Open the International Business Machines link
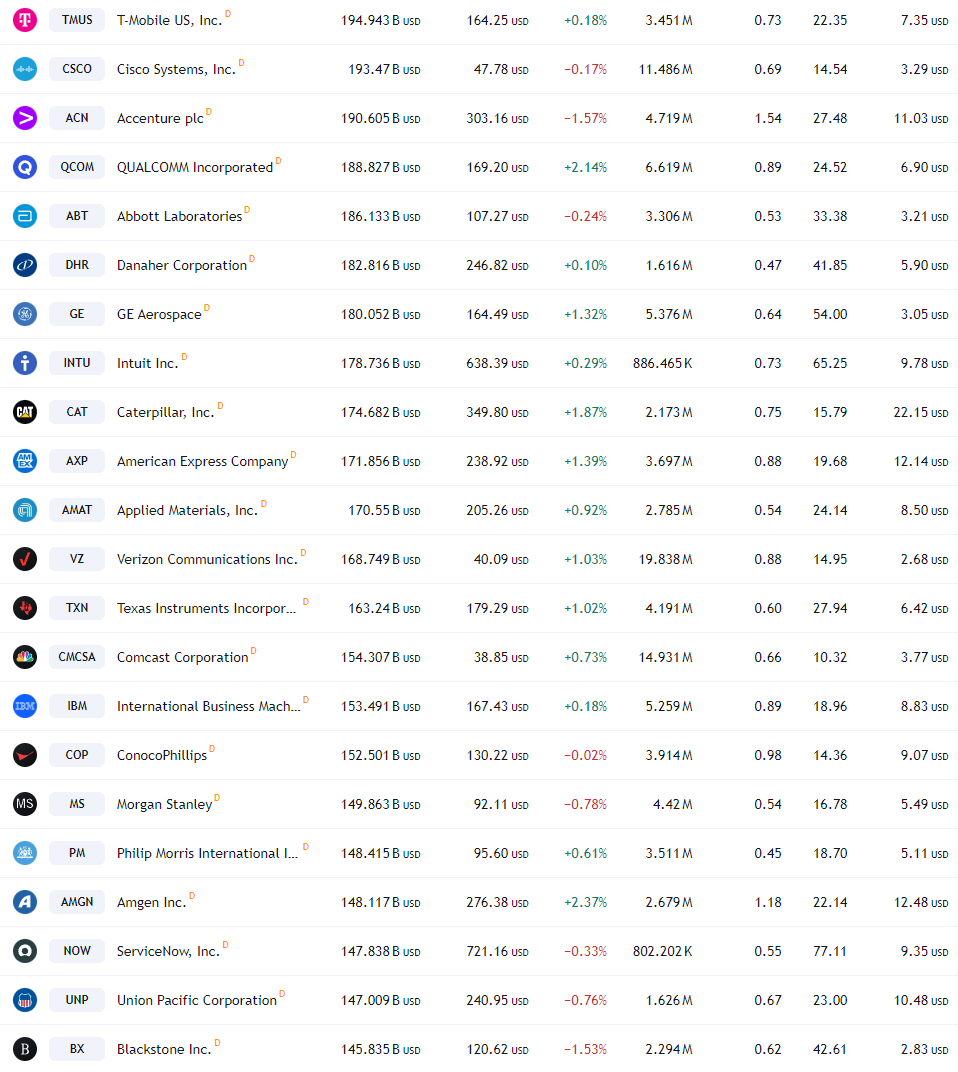The width and height of the screenshot is (958, 1072). 209,706
